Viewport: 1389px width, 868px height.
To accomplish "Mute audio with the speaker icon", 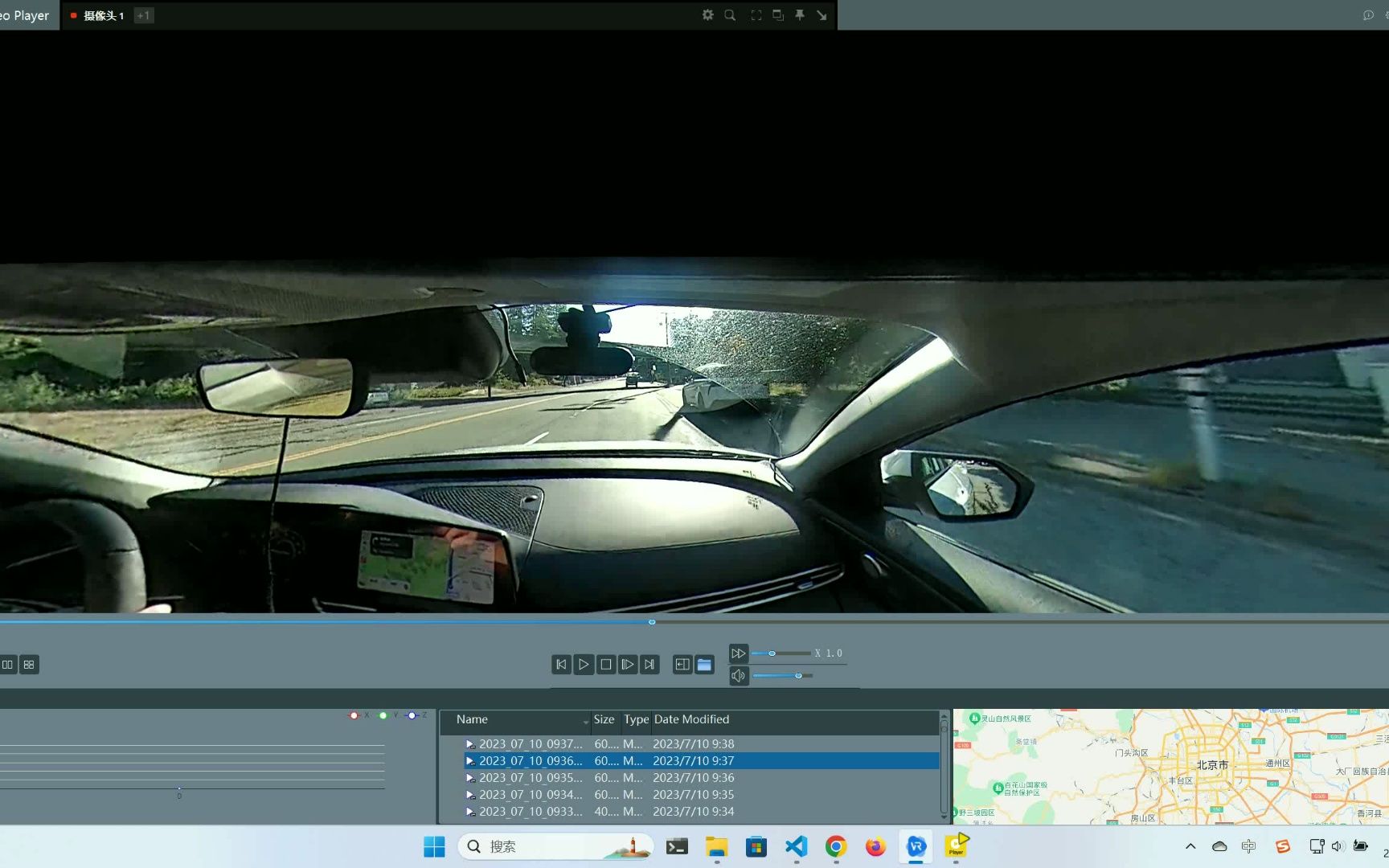I will [738, 676].
